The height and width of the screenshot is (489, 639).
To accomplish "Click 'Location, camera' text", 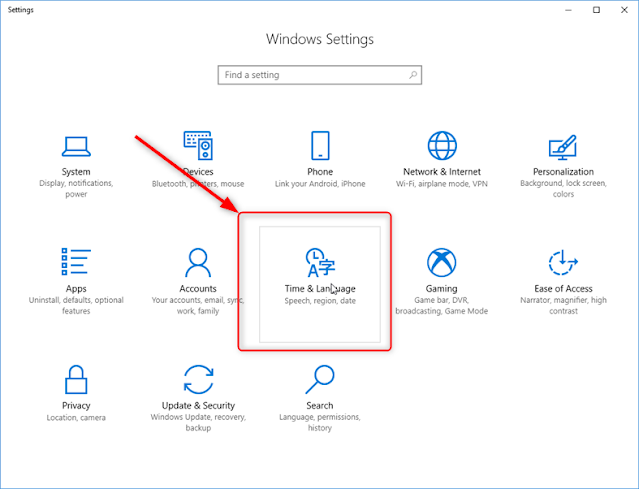I will 76,418.
